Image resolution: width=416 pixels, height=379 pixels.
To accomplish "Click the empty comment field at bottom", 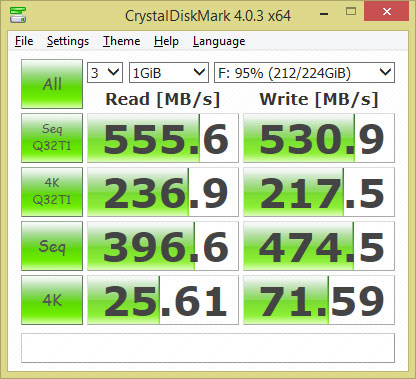I will (x=208, y=348).
